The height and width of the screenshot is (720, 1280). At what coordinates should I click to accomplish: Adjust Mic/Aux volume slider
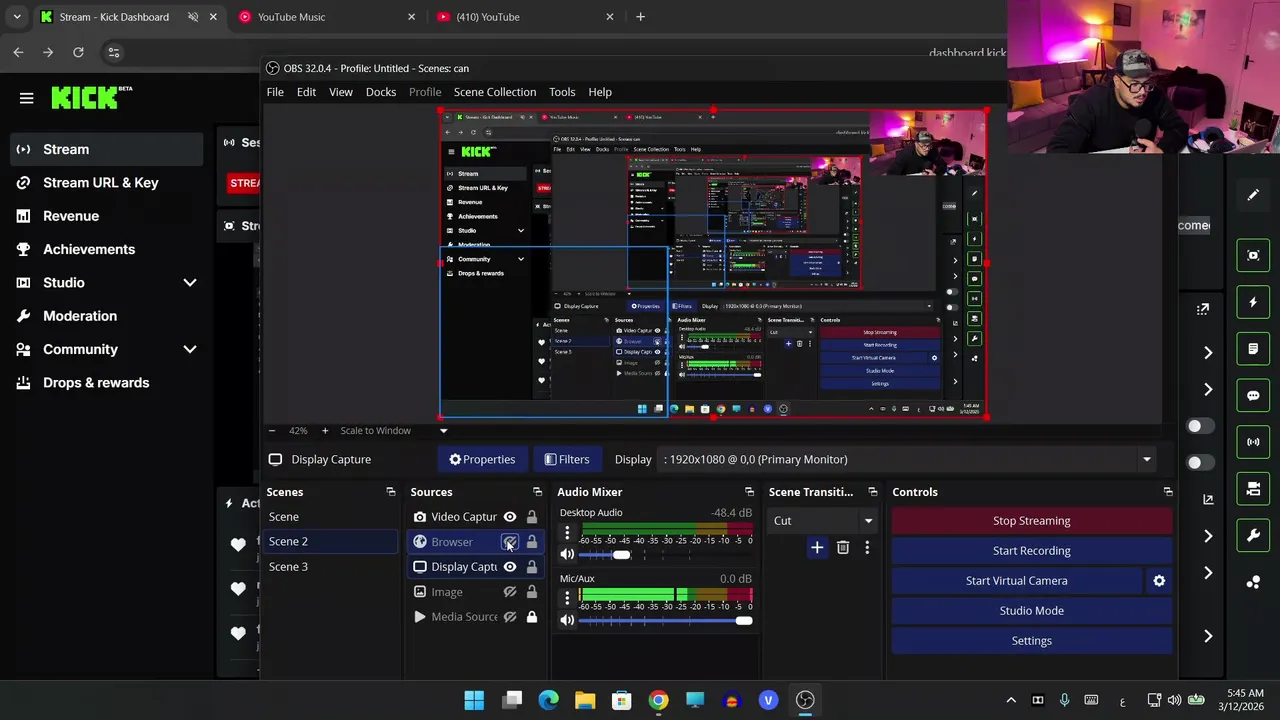(742, 620)
